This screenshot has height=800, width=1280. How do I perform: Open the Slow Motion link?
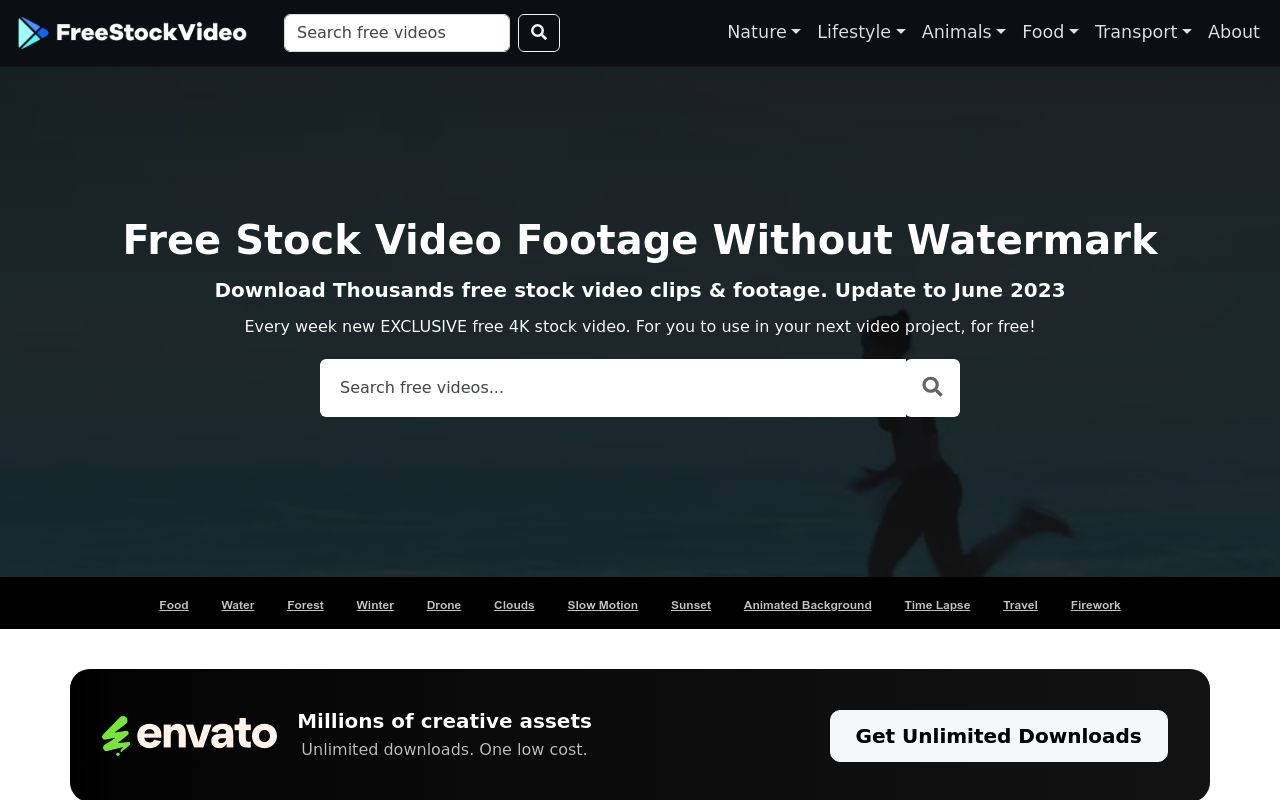(602, 604)
